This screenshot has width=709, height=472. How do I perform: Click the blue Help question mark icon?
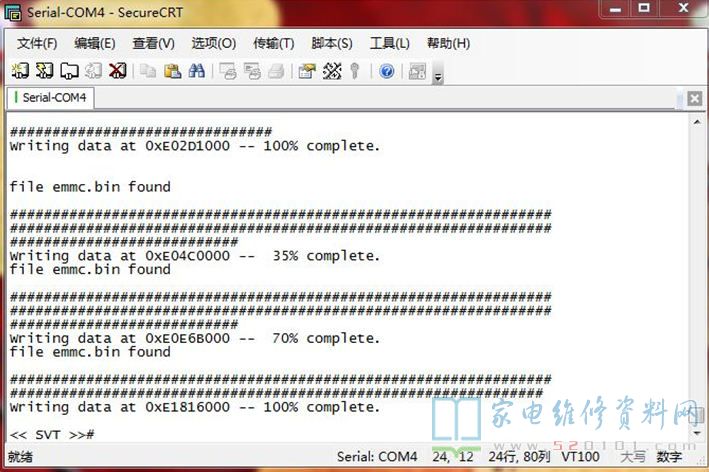(387, 71)
